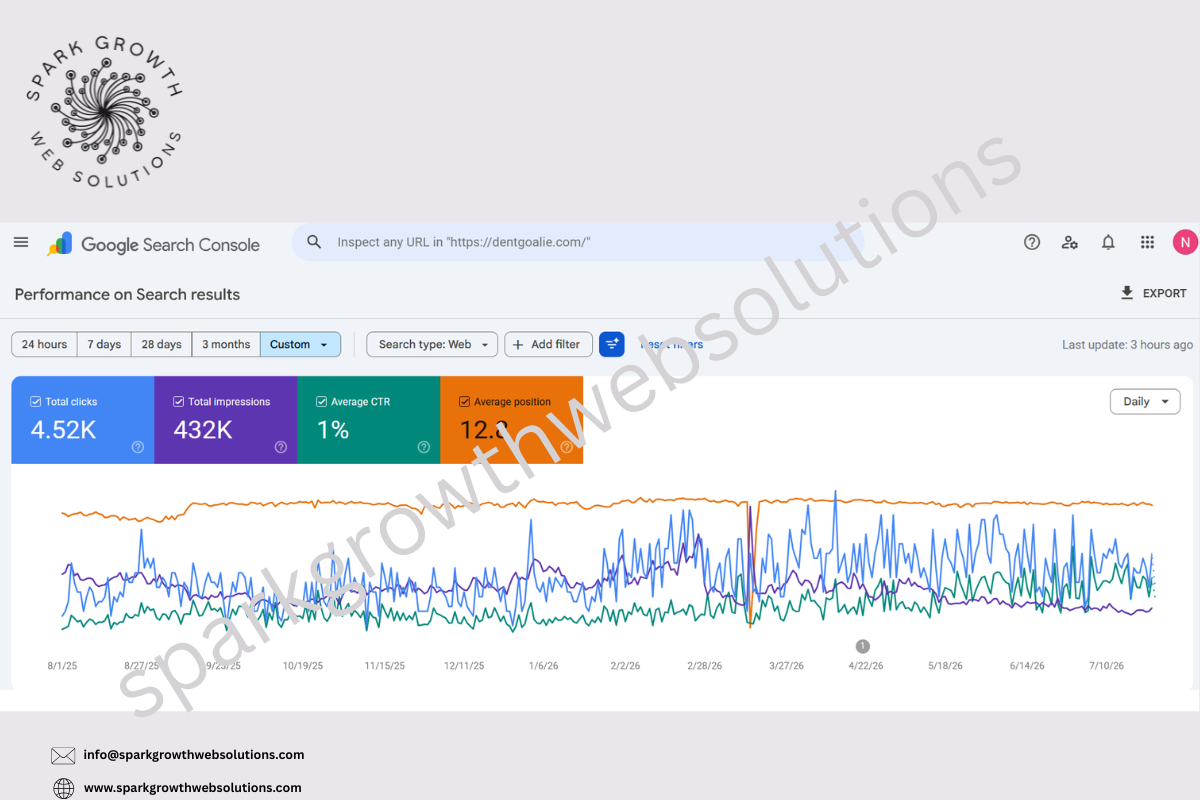Viewport: 1200px width, 800px height.
Task: Uncheck the Average position checkbox
Action: point(465,402)
